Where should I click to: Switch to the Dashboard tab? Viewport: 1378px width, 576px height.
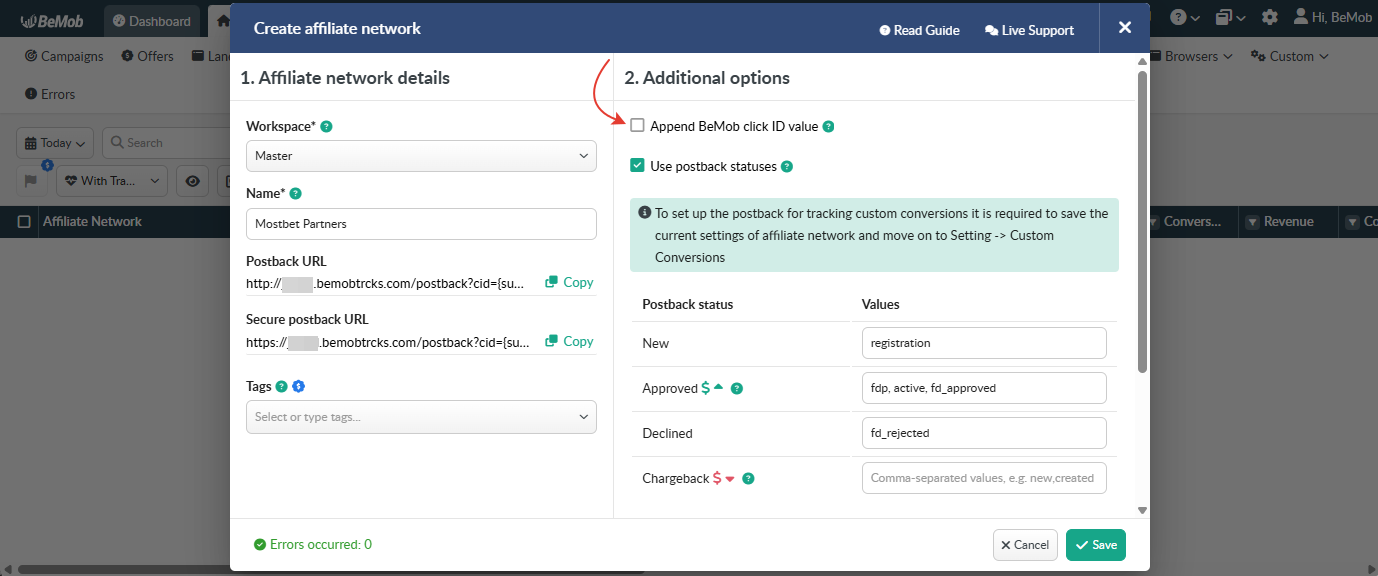tap(152, 21)
